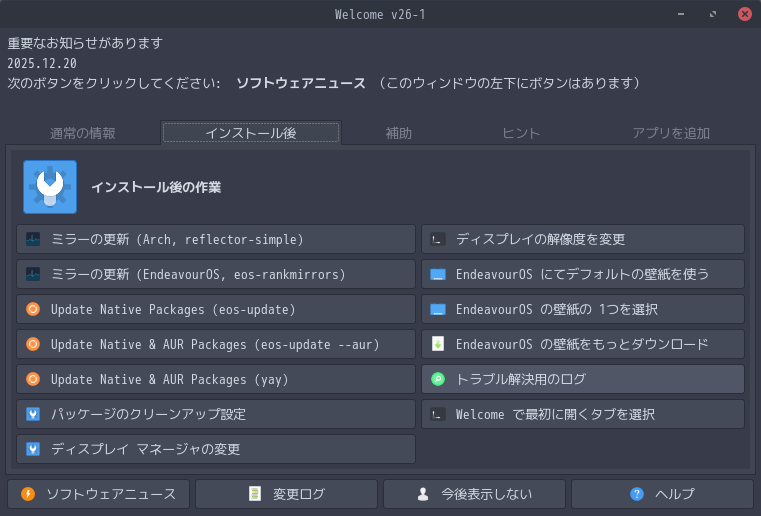The width and height of the screenshot is (761, 516).
Task: Click the ミラーの更新 (Arch, reflector-simple) icon
Action: tap(33, 240)
